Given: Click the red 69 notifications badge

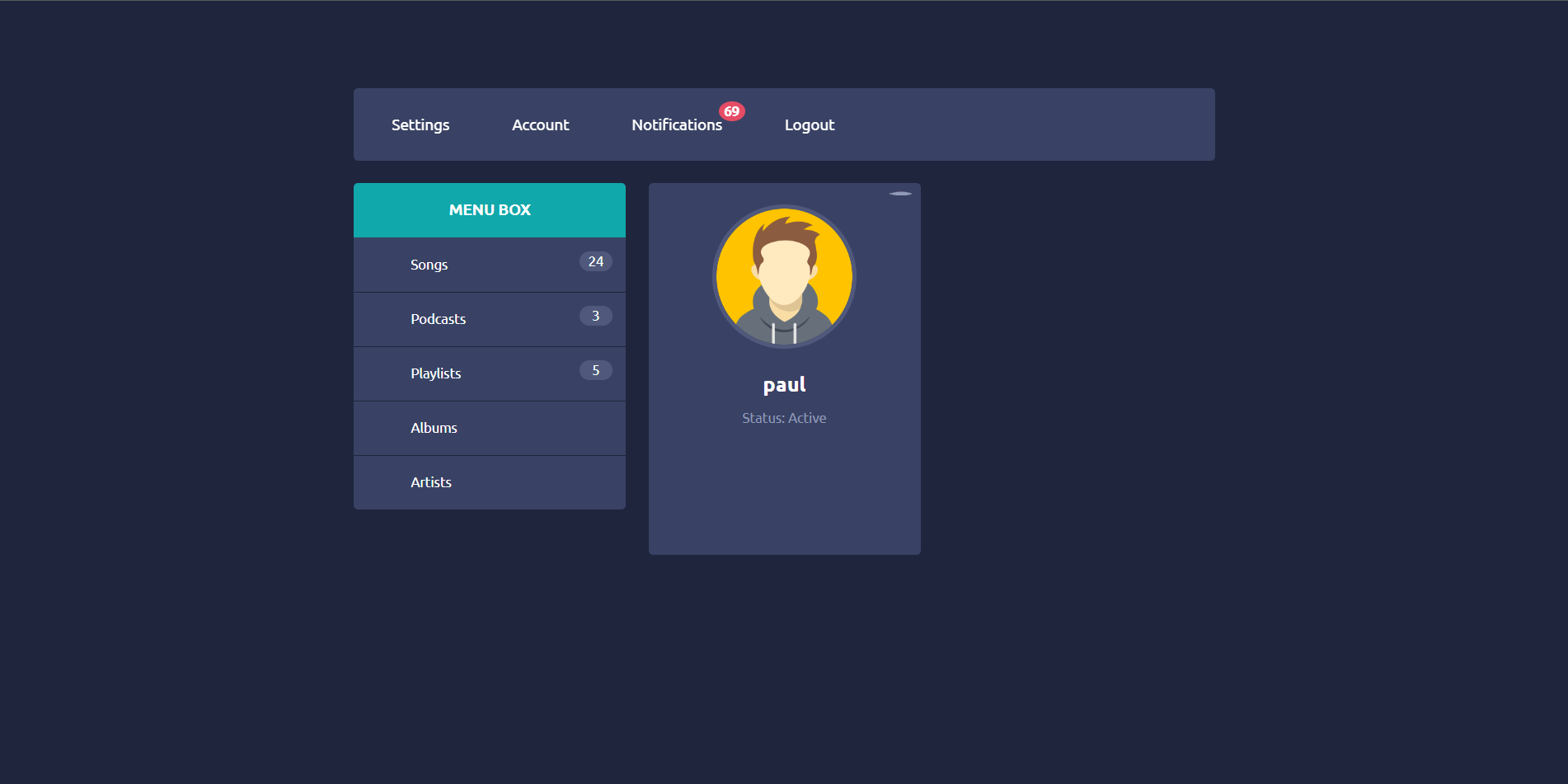Looking at the screenshot, I should 731,111.
